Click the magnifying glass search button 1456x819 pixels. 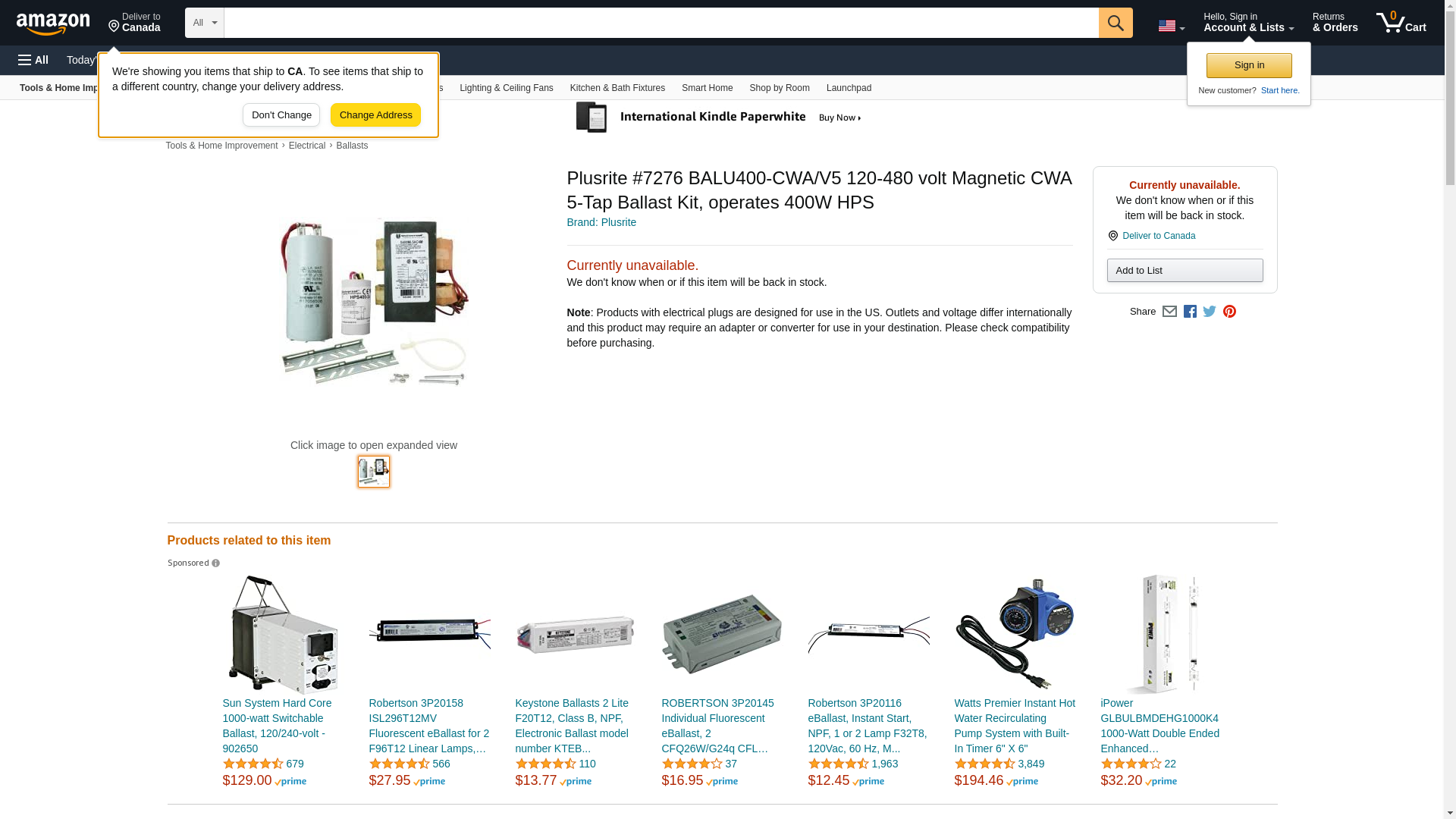(1116, 23)
